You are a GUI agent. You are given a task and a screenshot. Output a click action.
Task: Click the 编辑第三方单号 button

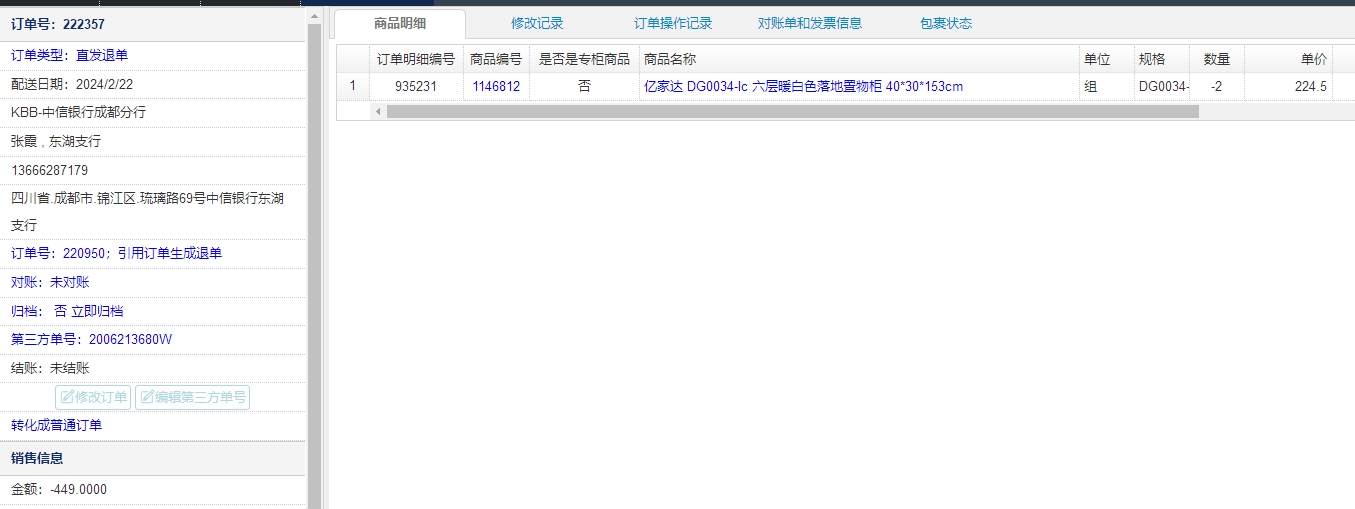coord(192,397)
